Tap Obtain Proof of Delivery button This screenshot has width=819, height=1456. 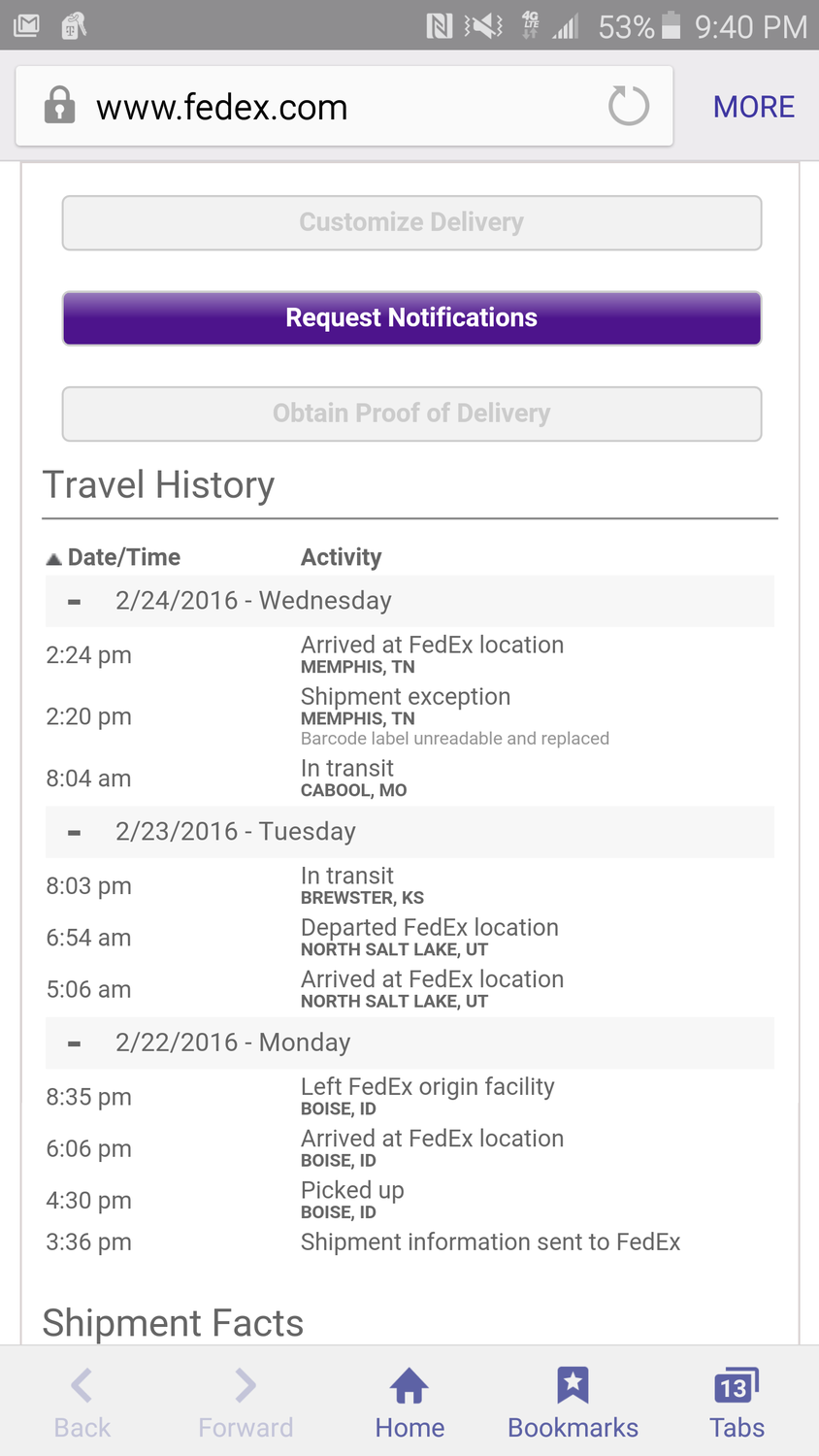point(411,414)
